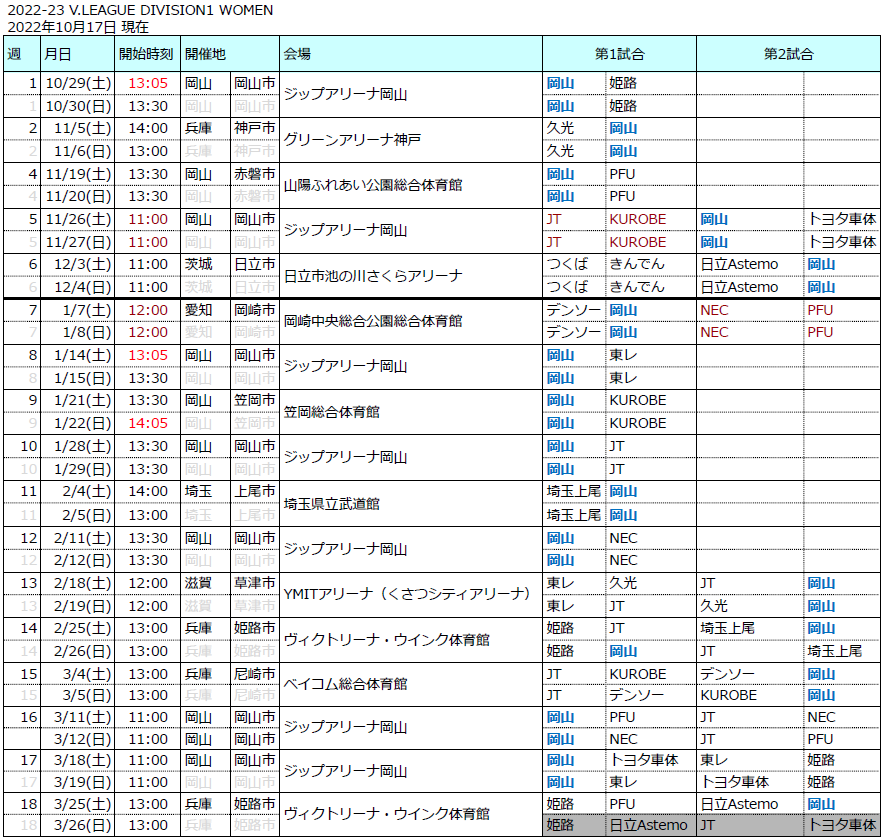882x838 pixels.
Task: Click the date 2/25(土)
Action: tap(83, 628)
